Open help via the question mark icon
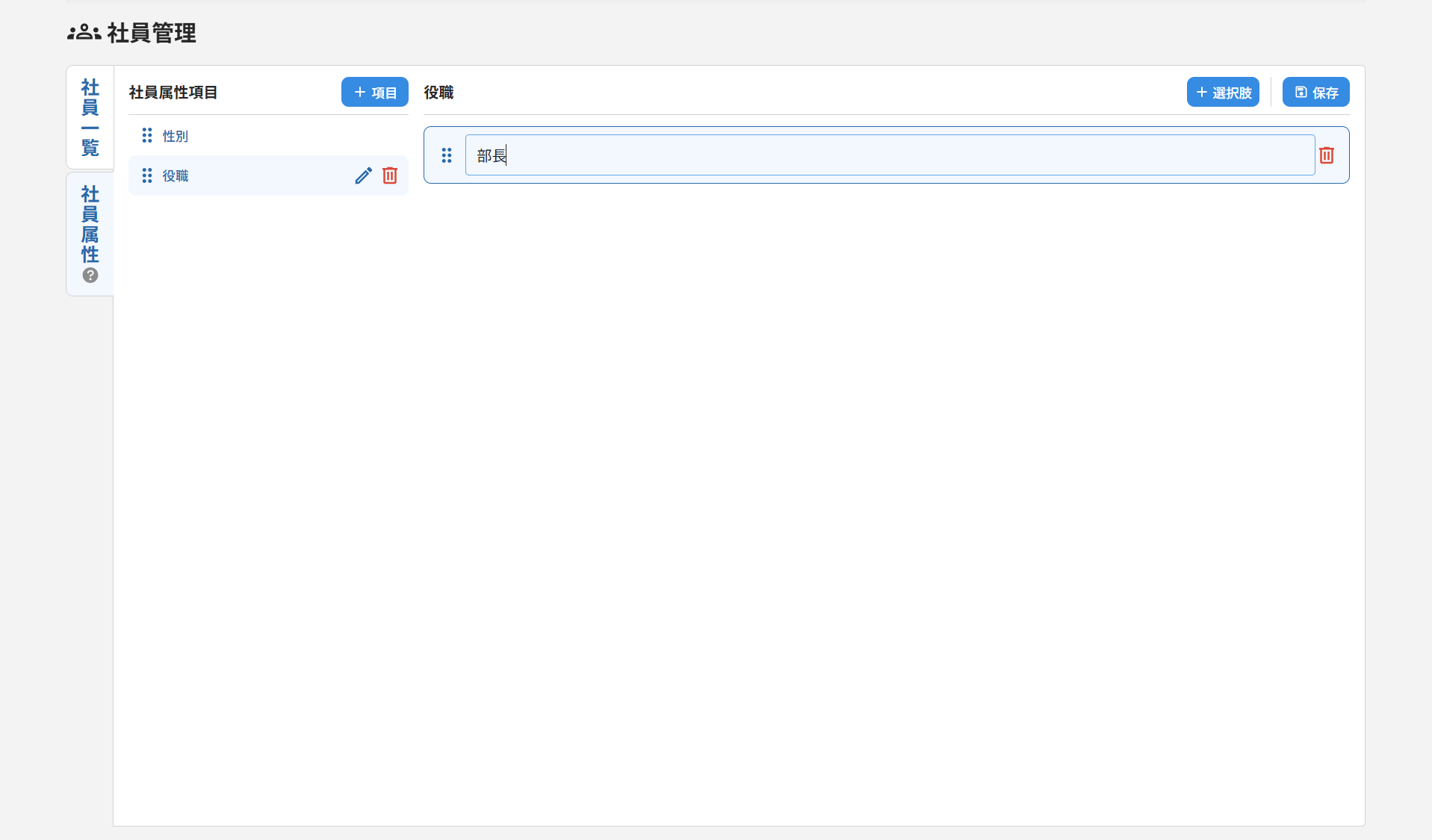Image resolution: width=1432 pixels, height=840 pixels. [x=90, y=275]
